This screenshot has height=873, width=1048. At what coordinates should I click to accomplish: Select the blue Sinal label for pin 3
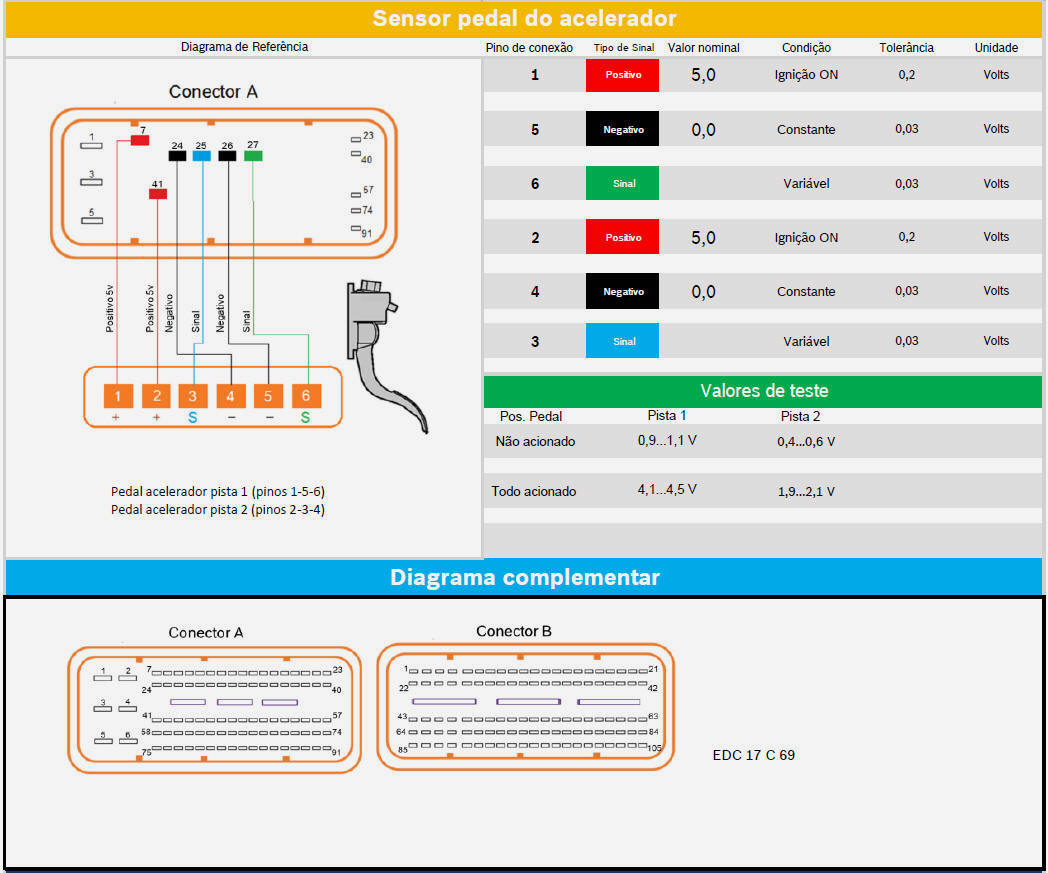(622, 341)
